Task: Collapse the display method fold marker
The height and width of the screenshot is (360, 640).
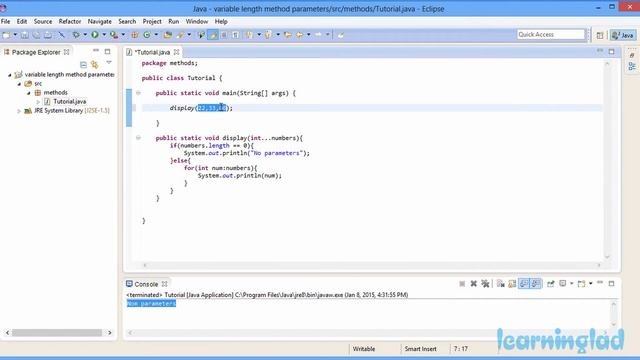Action: click(x=138, y=138)
